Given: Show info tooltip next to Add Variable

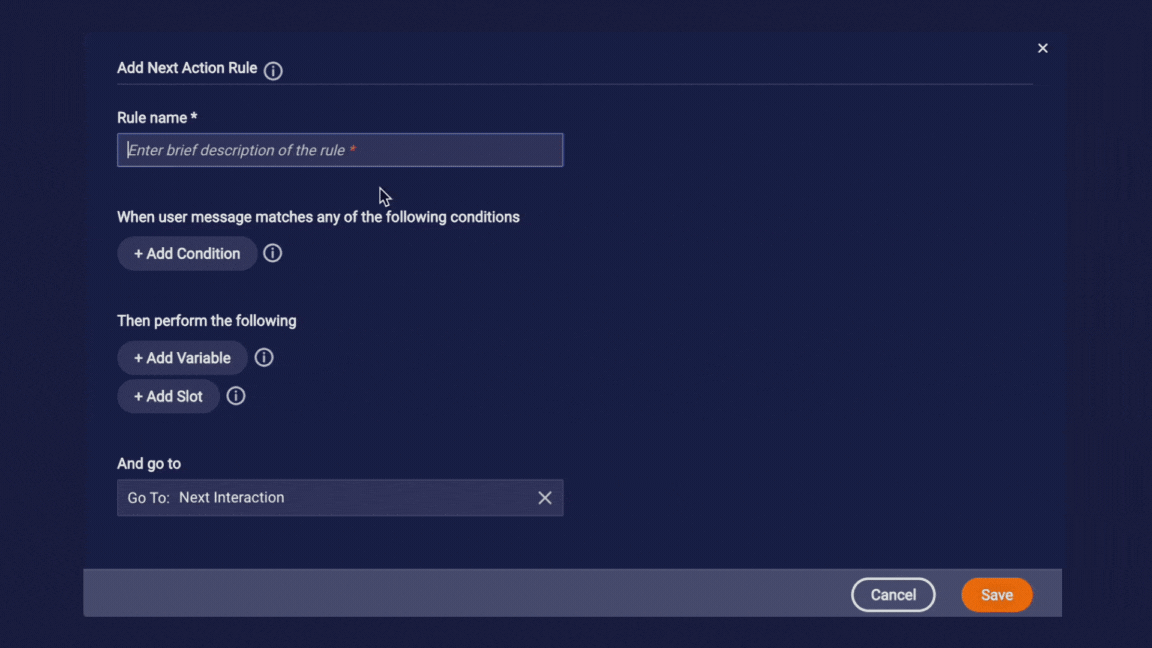Looking at the screenshot, I should 264,358.
